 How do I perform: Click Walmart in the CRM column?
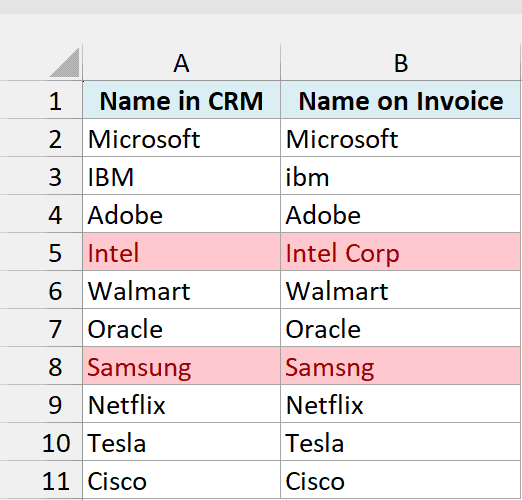click(x=181, y=290)
